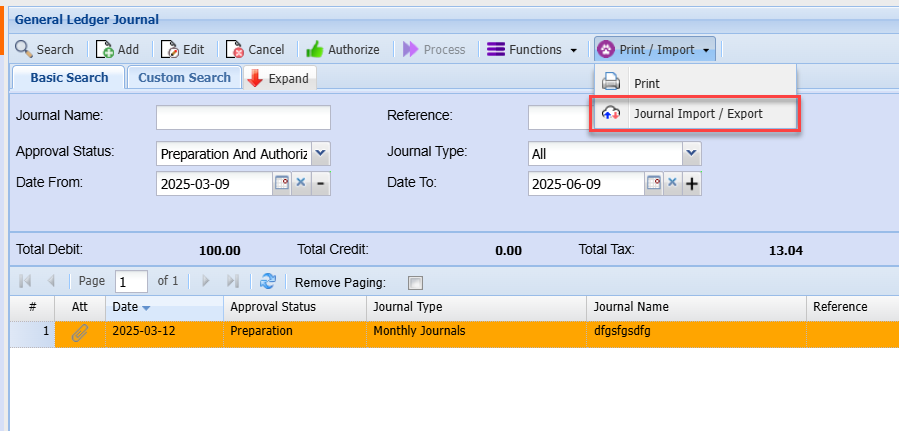899x431 pixels.
Task: Click the Preparation status cell
Action: tap(295, 334)
